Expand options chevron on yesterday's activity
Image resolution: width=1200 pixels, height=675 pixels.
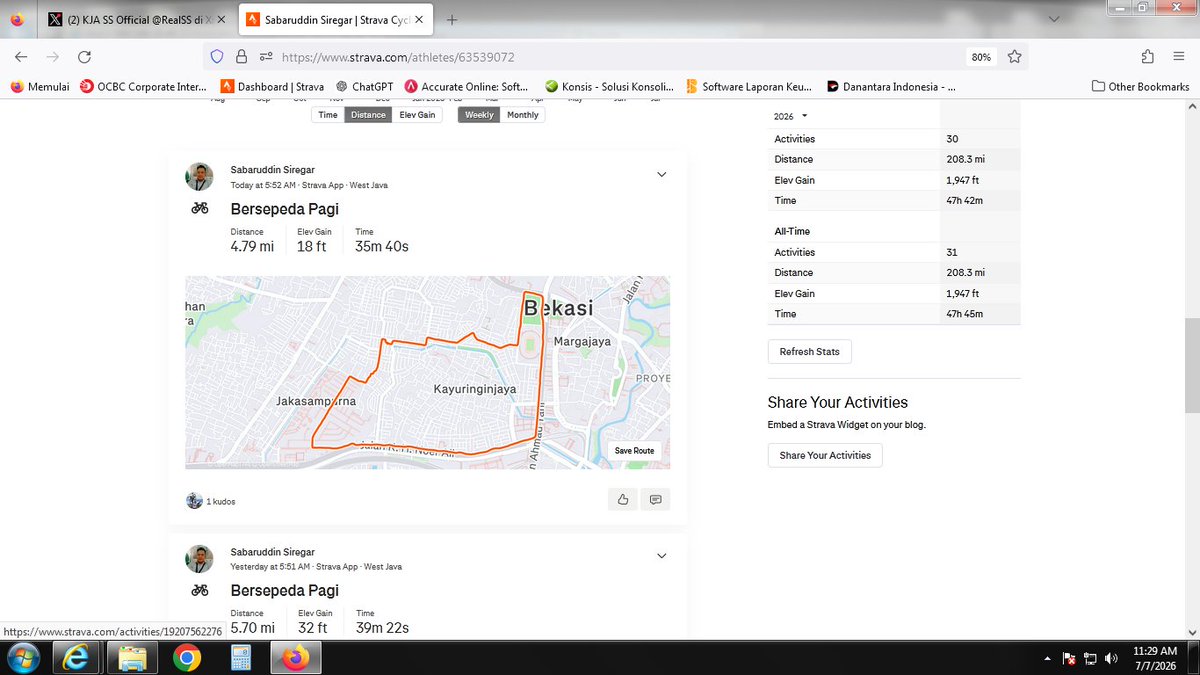click(x=661, y=555)
